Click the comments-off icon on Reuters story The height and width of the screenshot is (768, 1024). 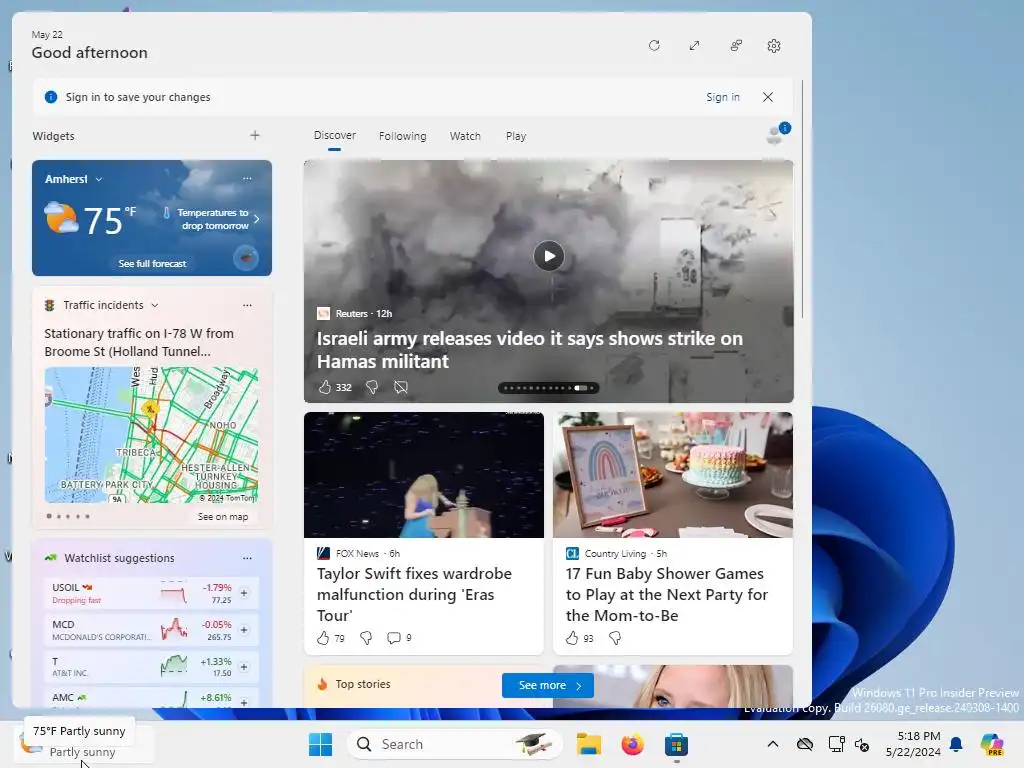tap(400, 387)
